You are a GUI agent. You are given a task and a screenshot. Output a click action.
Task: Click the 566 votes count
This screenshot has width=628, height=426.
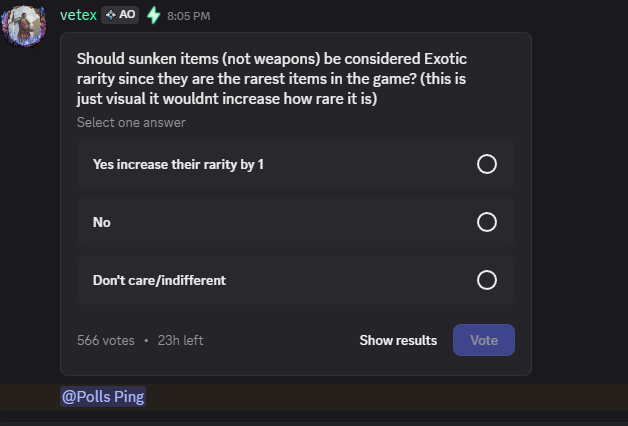point(105,340)
